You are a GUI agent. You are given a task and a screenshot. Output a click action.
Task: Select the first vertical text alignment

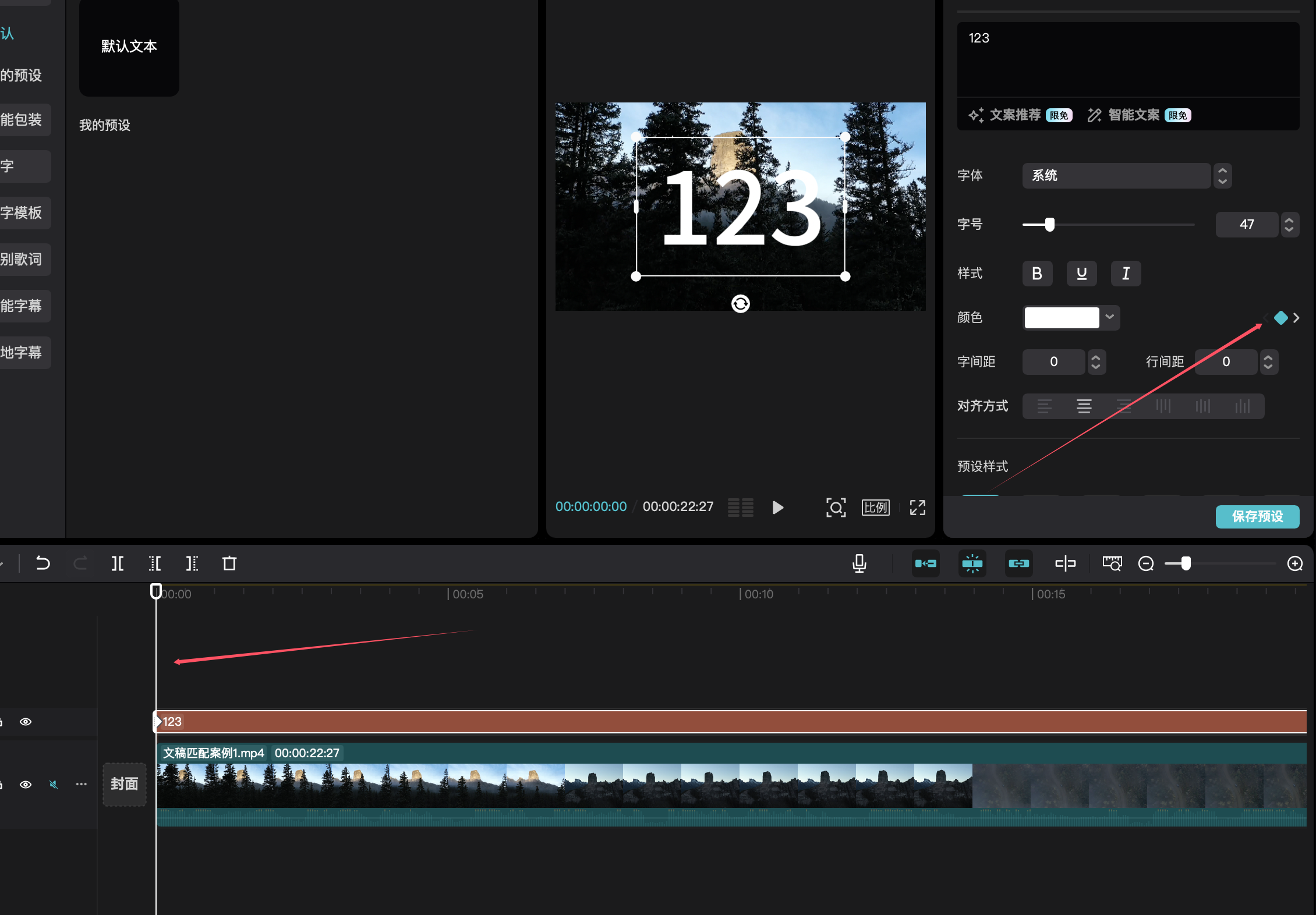[1163, 406]
